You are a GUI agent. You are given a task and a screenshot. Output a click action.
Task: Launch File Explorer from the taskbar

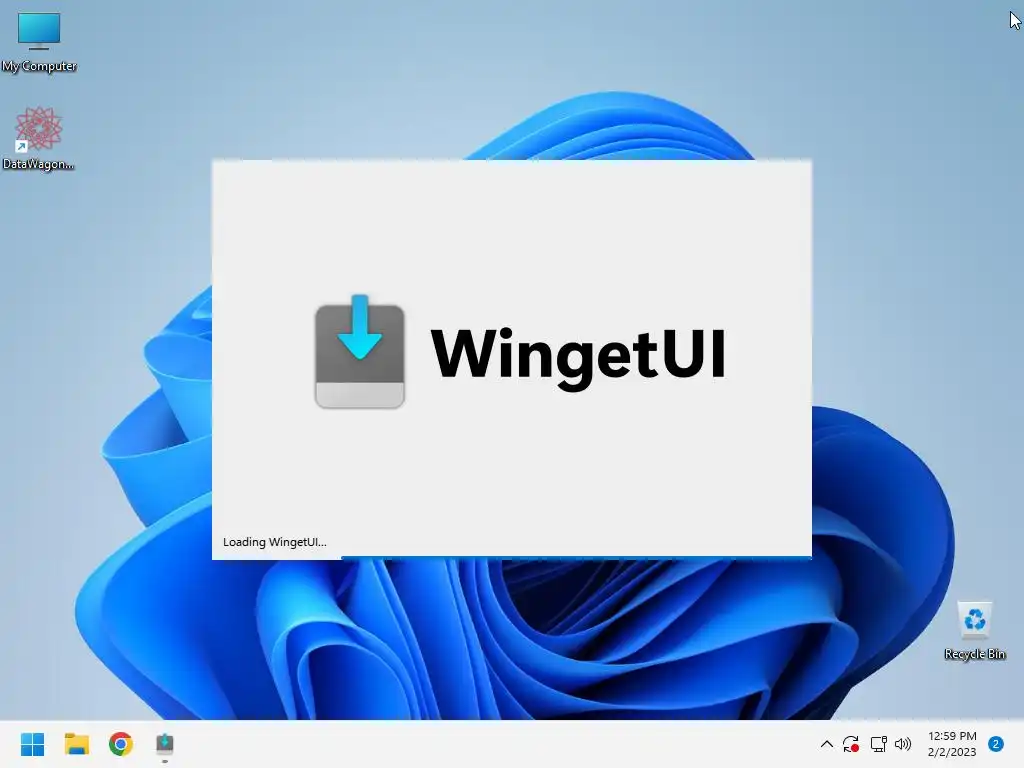pos(76,744)
